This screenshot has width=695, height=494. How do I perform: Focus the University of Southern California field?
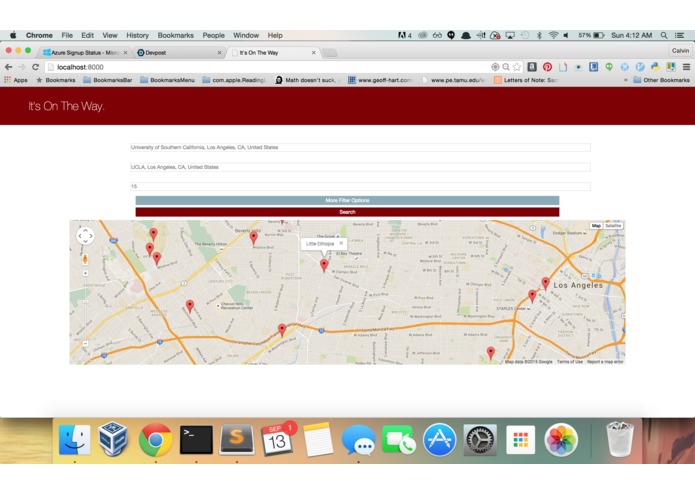tap(360, 148)
